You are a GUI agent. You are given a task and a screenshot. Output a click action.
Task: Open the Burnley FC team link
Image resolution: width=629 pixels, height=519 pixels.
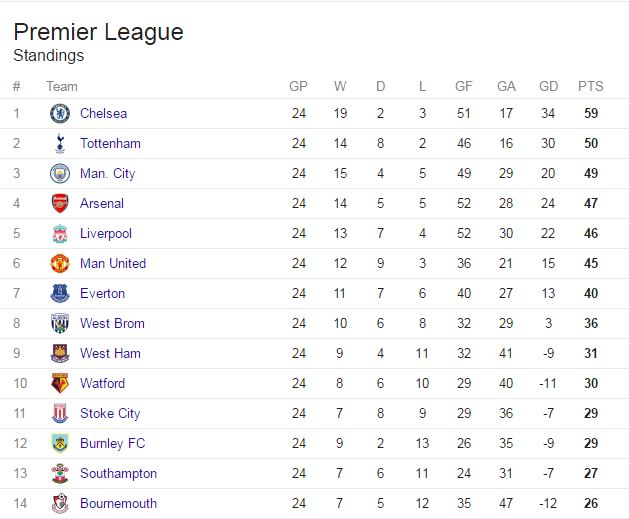tap(112, 443)
